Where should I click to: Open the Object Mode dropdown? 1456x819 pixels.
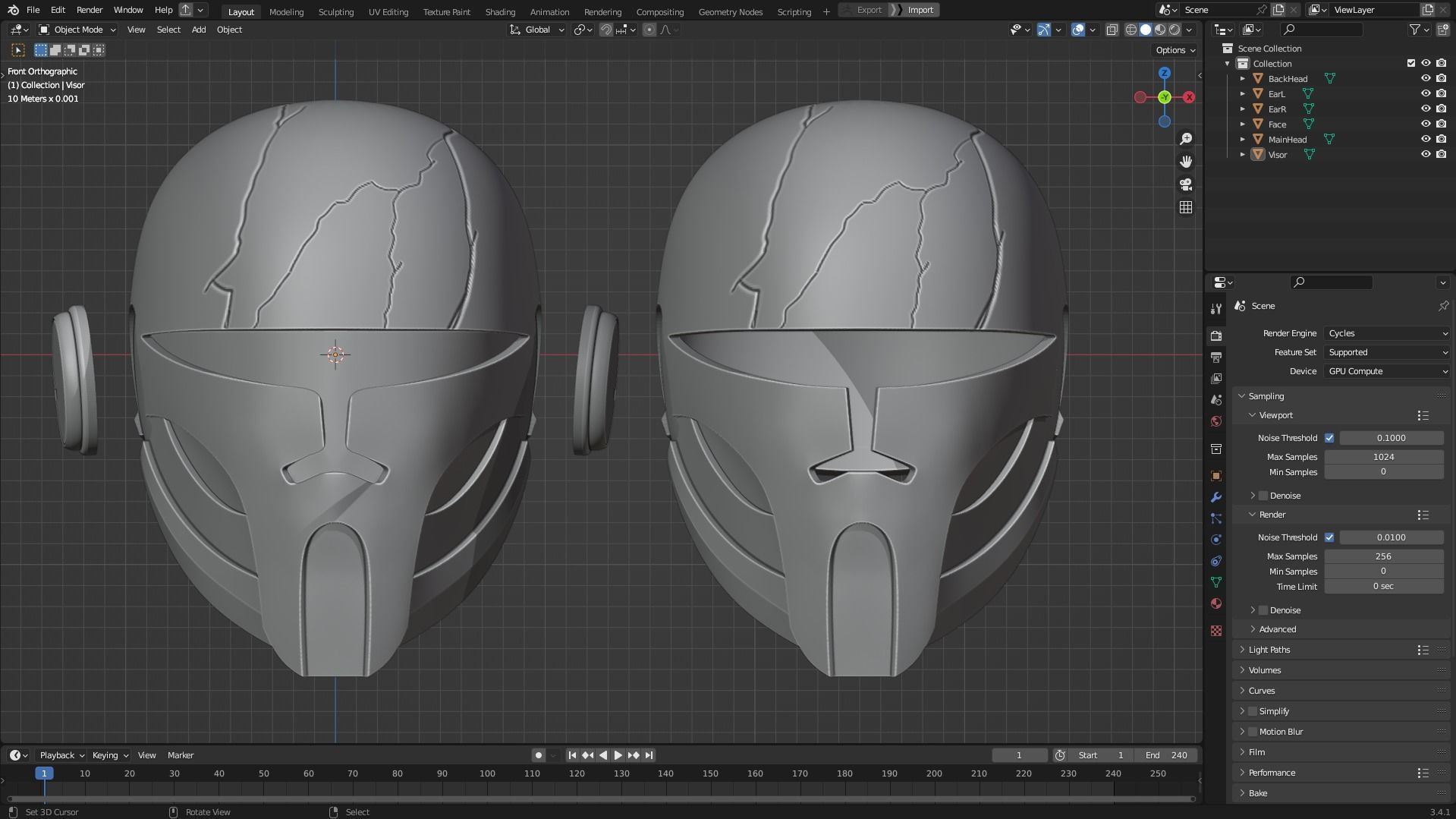(x=77, y=30)
